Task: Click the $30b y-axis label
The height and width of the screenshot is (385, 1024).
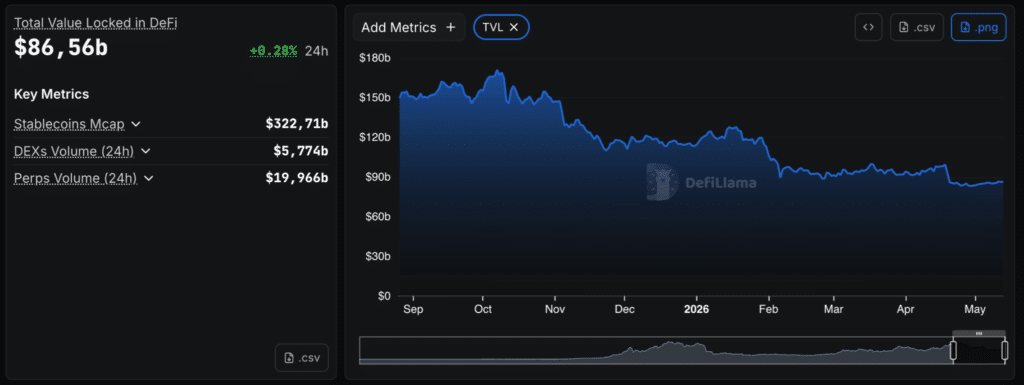Action: [x=377, y=256]
